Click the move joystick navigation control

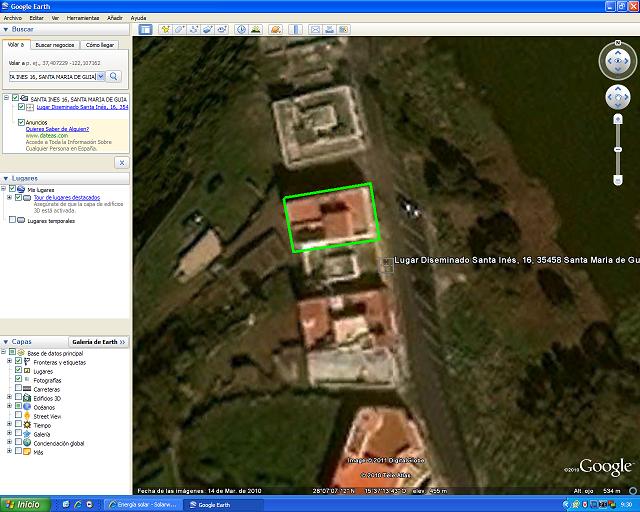[x=618, y=97]
